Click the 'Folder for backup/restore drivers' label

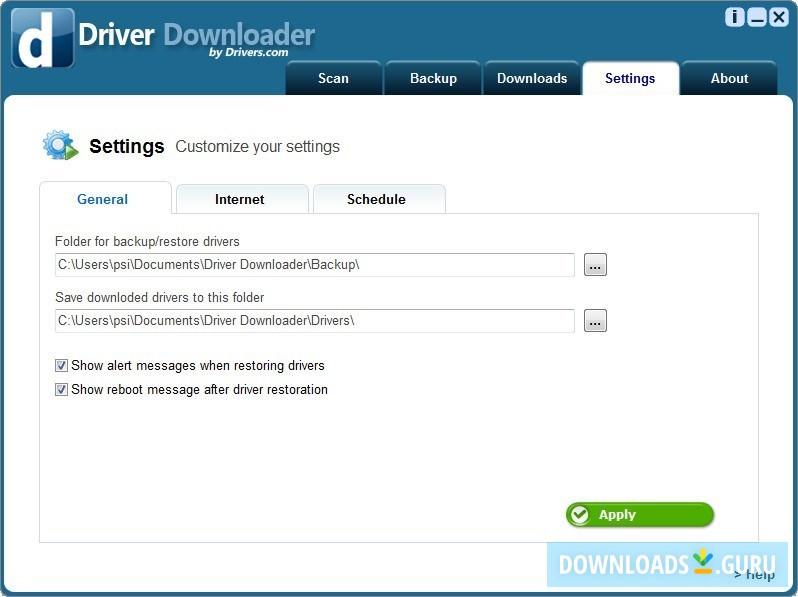tap(147, 241)
